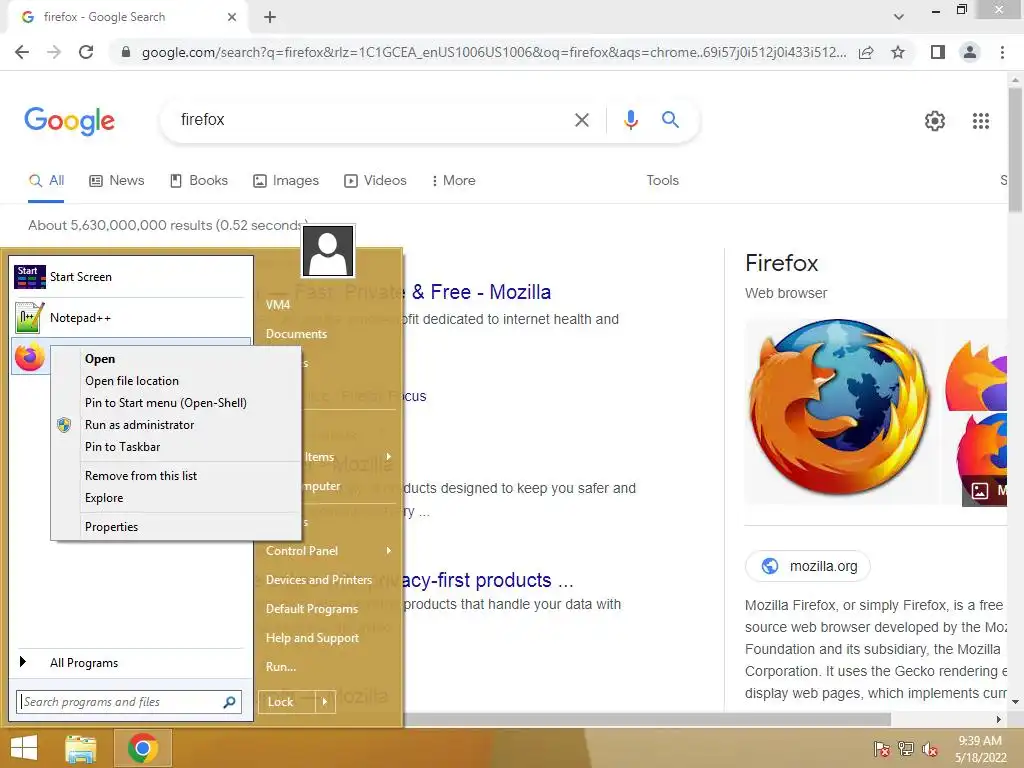This screenshot has width=1024, height=768.
Task: Open the Chrome profile avatar
Action: click(970, 52)
